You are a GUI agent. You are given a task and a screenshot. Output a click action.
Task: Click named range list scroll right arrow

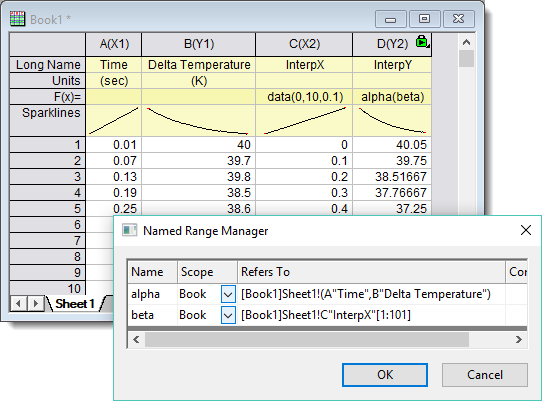518,339
